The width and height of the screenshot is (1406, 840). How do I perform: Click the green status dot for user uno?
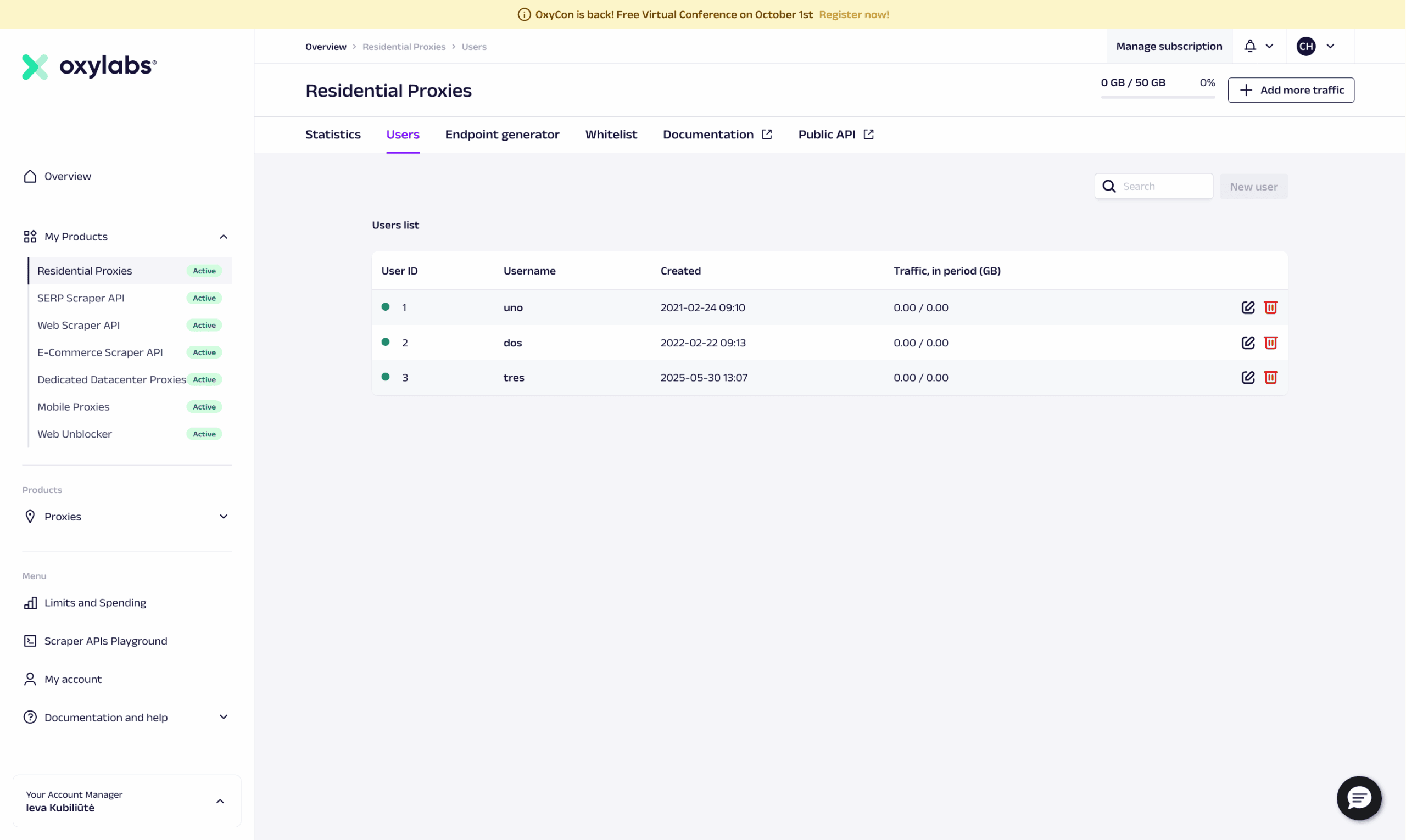tap(386, 307)
